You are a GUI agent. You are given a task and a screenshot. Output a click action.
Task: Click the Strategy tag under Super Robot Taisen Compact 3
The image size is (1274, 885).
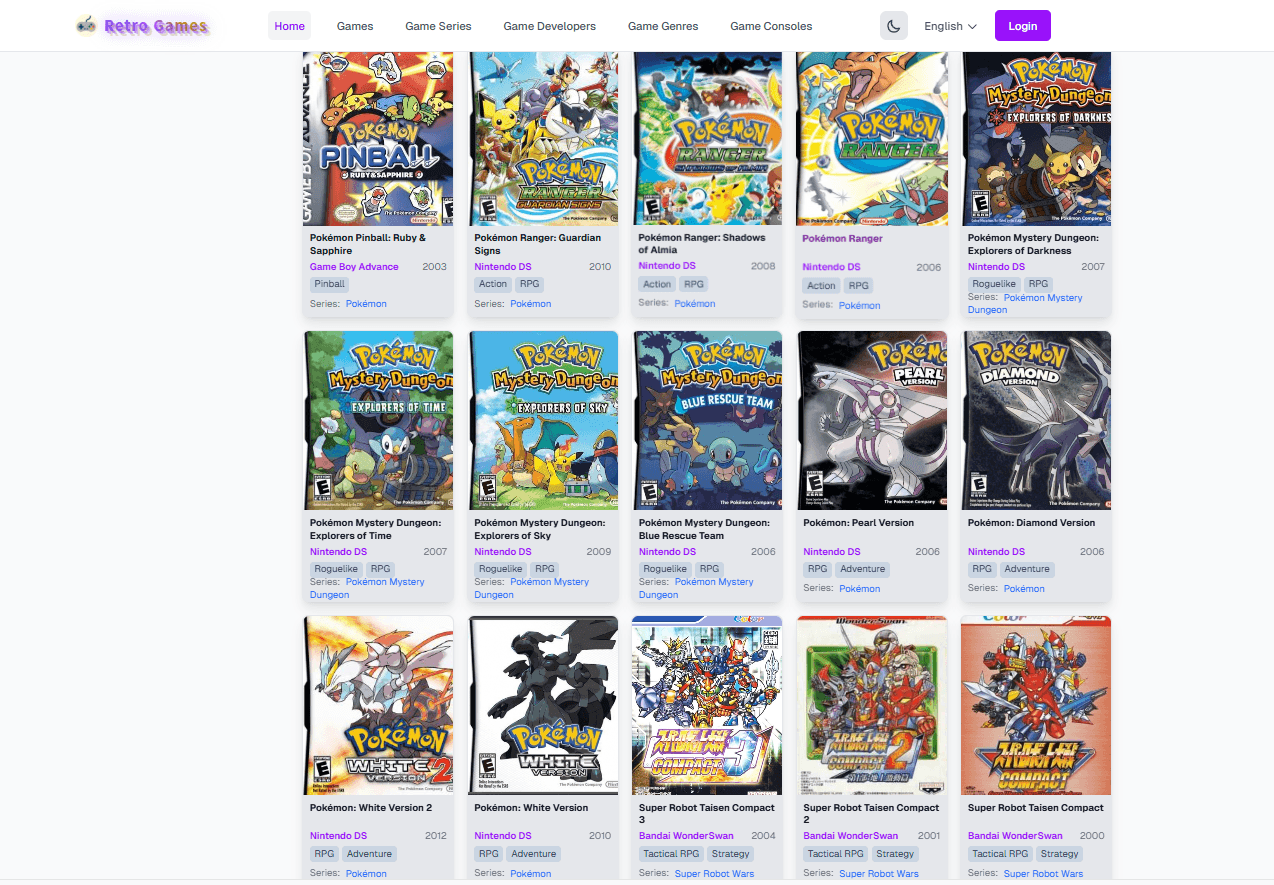[x=730, y=853]
